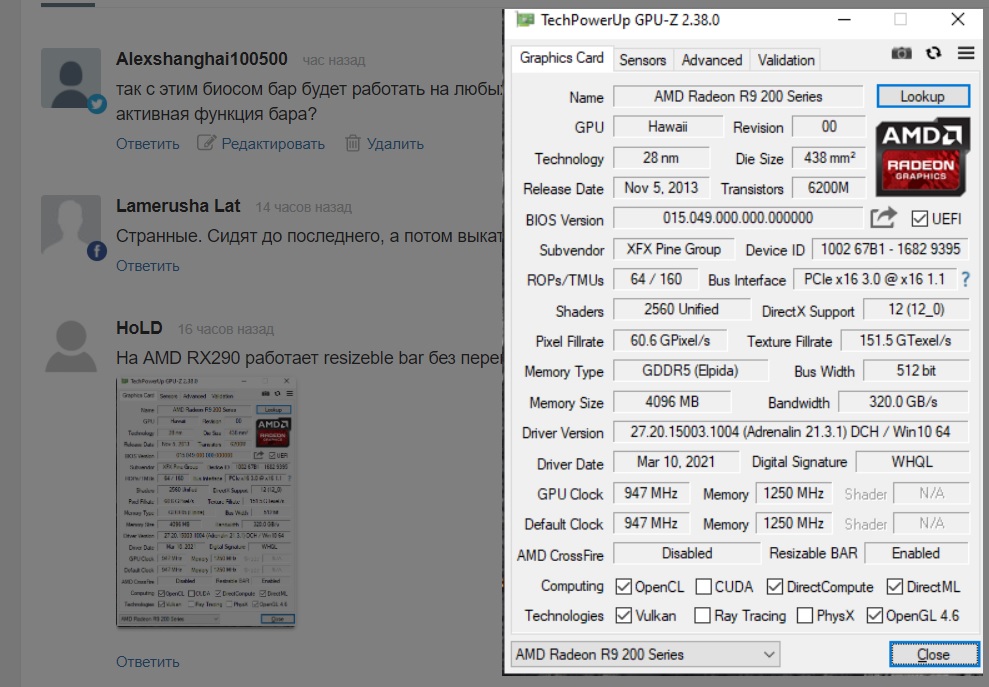Image resolution: width=989 pixels, height=687 pixels.
Task: Toggle the UEFI checkbox
Action: [x=920, y=219]
